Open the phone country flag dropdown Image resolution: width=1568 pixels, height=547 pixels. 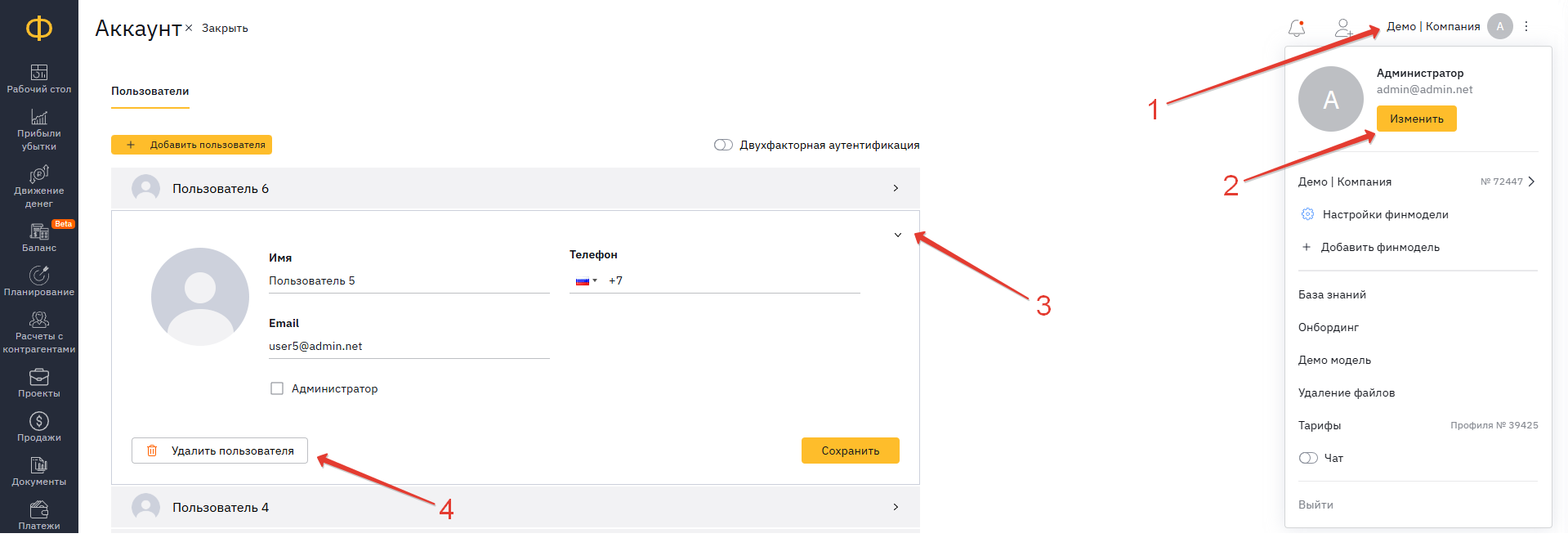coord(586,280)
